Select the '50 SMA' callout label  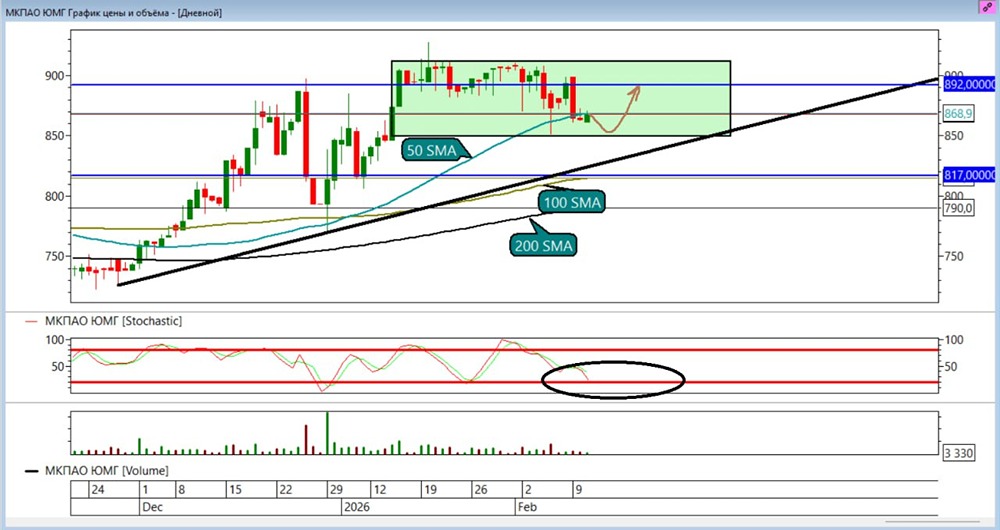click(x=432, y=151)
